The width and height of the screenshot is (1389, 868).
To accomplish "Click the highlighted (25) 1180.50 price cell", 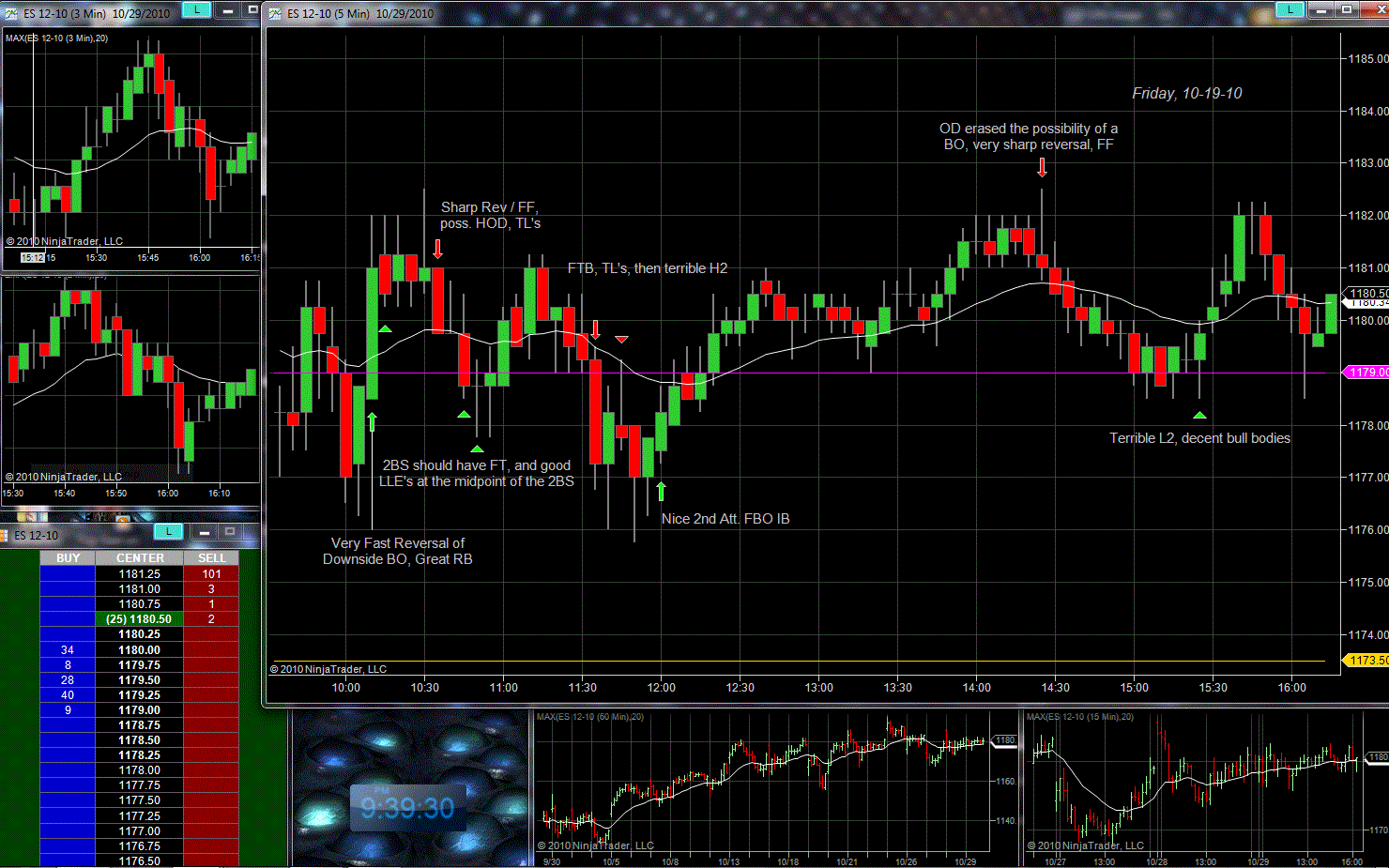I will coord(139,619).
